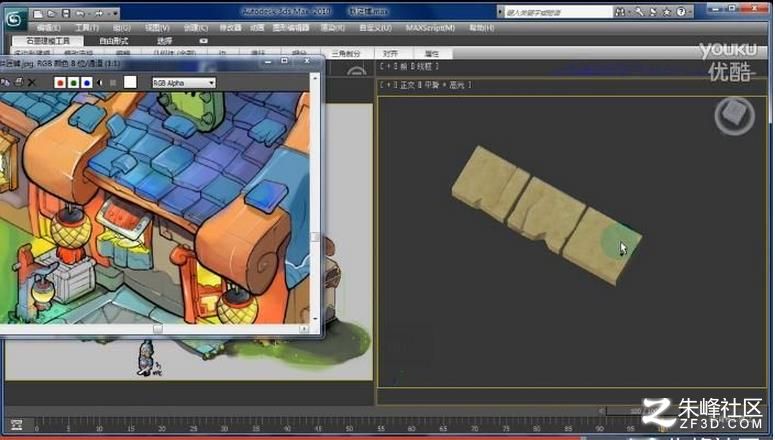The image size is (775, 440).
Task: Switch to the 自由形式 ribbon tab
Action: (114, 41)
